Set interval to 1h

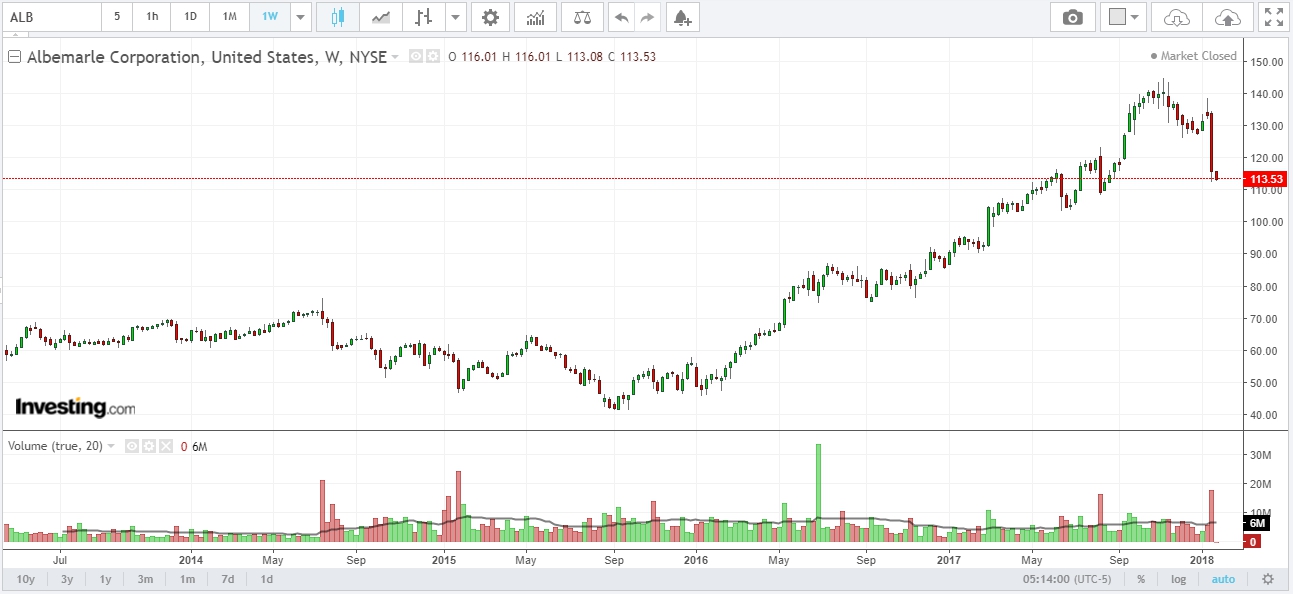(x=151, y=17)
